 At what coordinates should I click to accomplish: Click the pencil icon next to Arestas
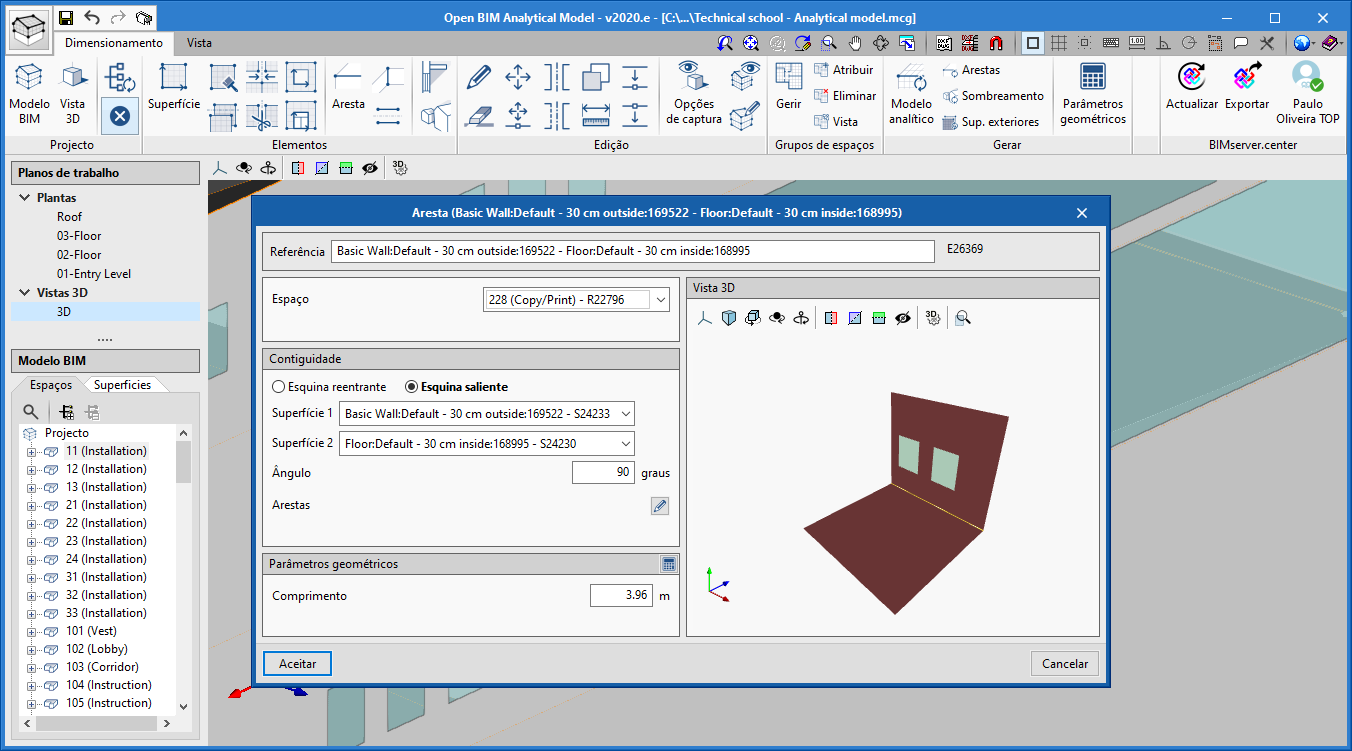click(x=660, y=506)
